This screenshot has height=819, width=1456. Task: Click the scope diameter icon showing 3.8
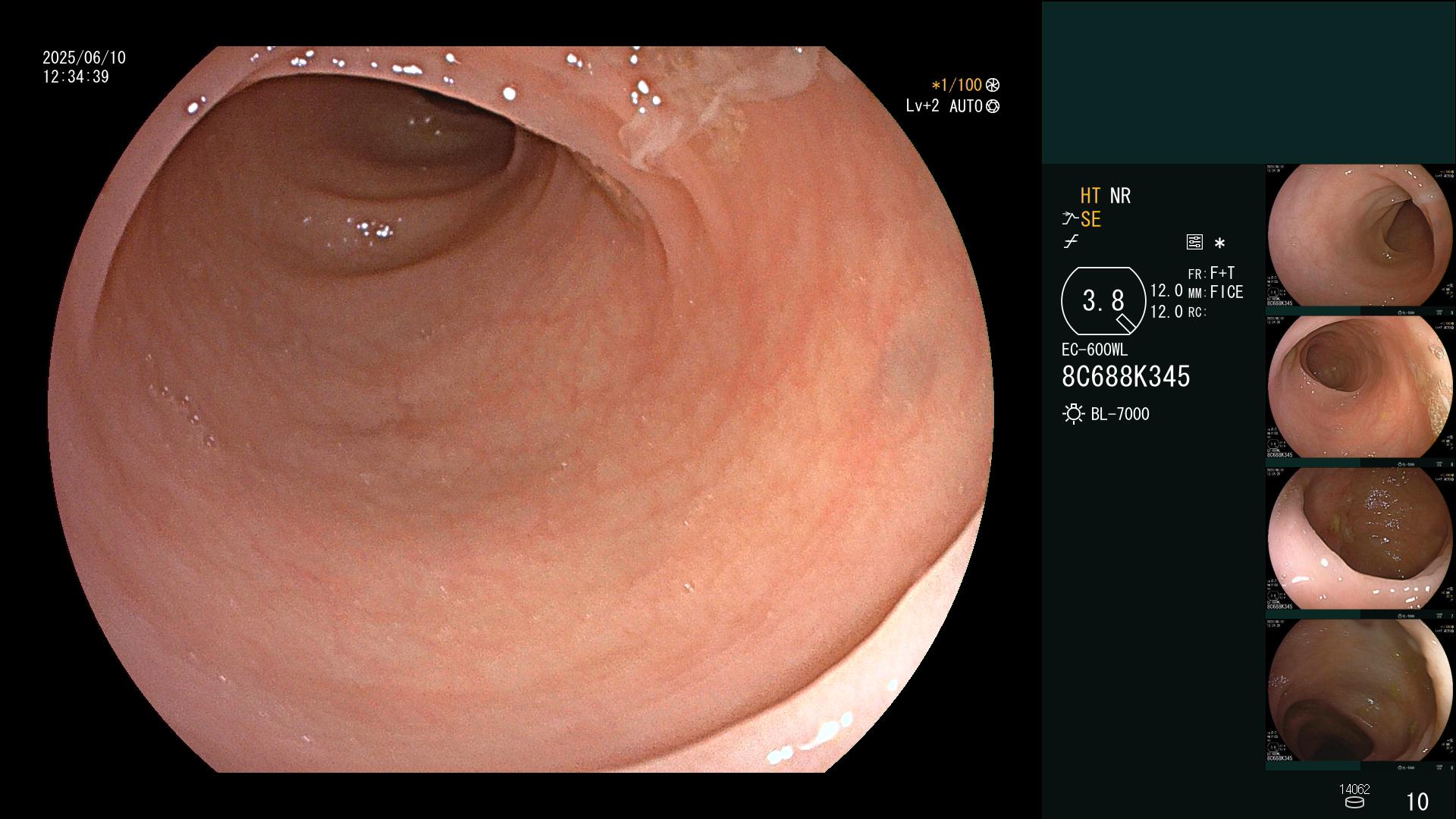click(1103, 301)
